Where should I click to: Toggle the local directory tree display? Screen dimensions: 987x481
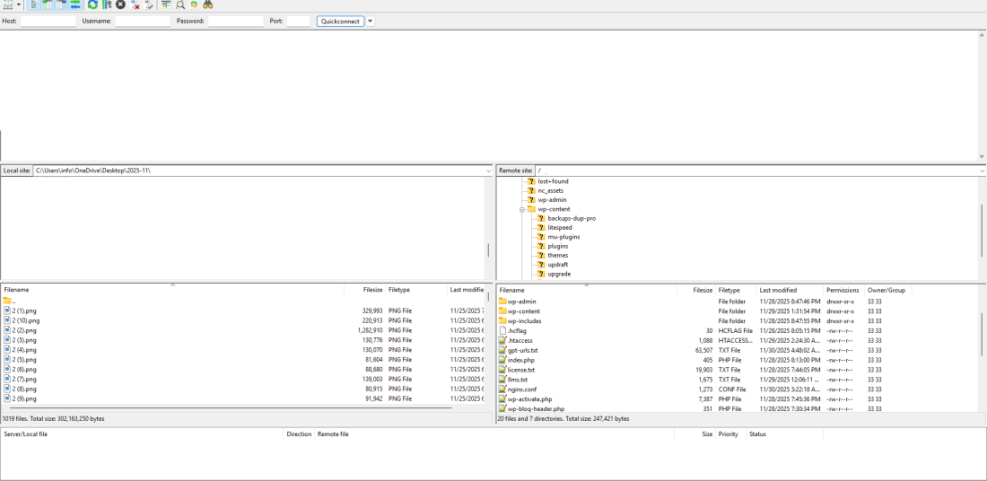click(x=47, y=5)
